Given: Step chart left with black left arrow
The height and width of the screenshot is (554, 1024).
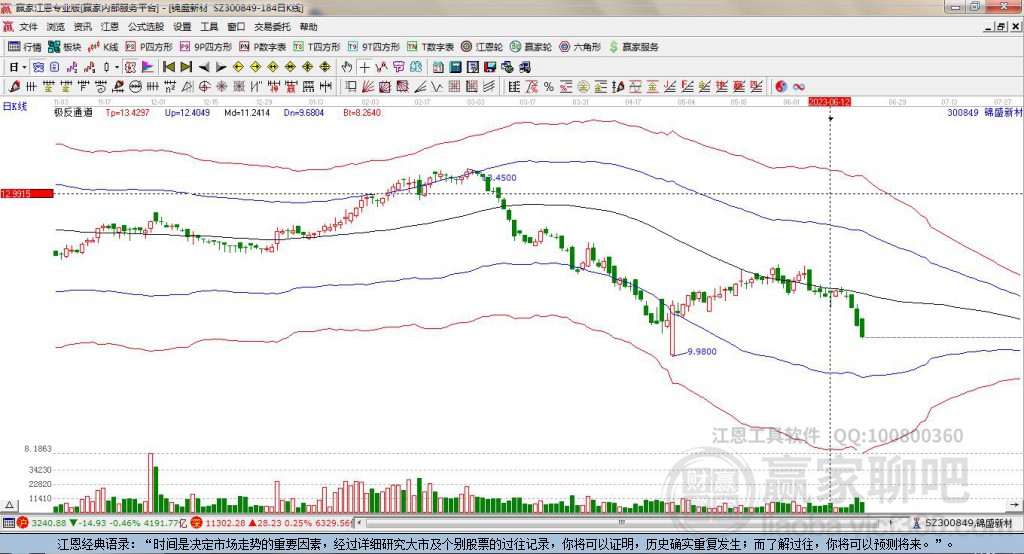Looking at the screenshot, I should (204, 67).
